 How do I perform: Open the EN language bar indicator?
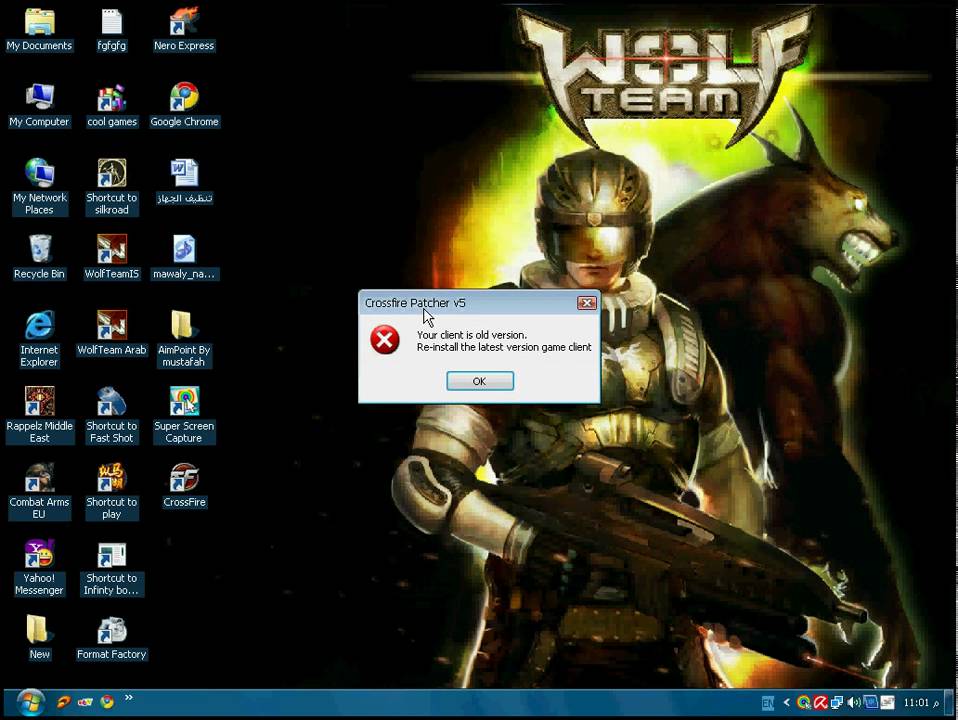[x=768, y=703]
